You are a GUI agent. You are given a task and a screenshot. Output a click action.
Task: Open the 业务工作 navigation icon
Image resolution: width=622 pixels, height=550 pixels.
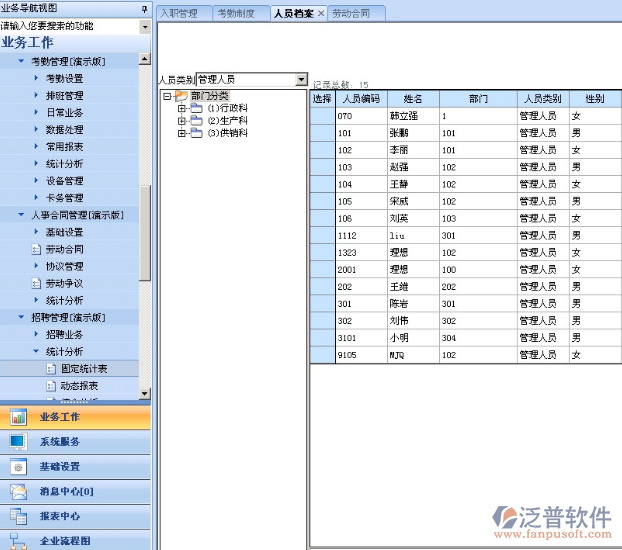(x=18, y=417)
